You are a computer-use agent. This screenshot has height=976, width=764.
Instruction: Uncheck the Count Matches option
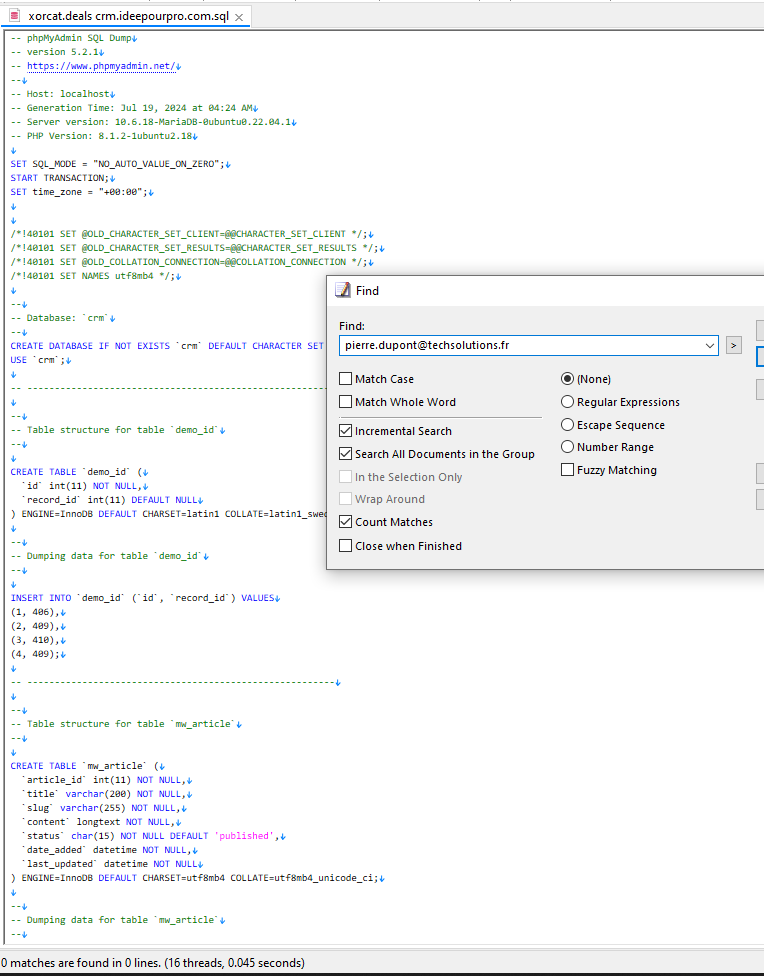346,522
